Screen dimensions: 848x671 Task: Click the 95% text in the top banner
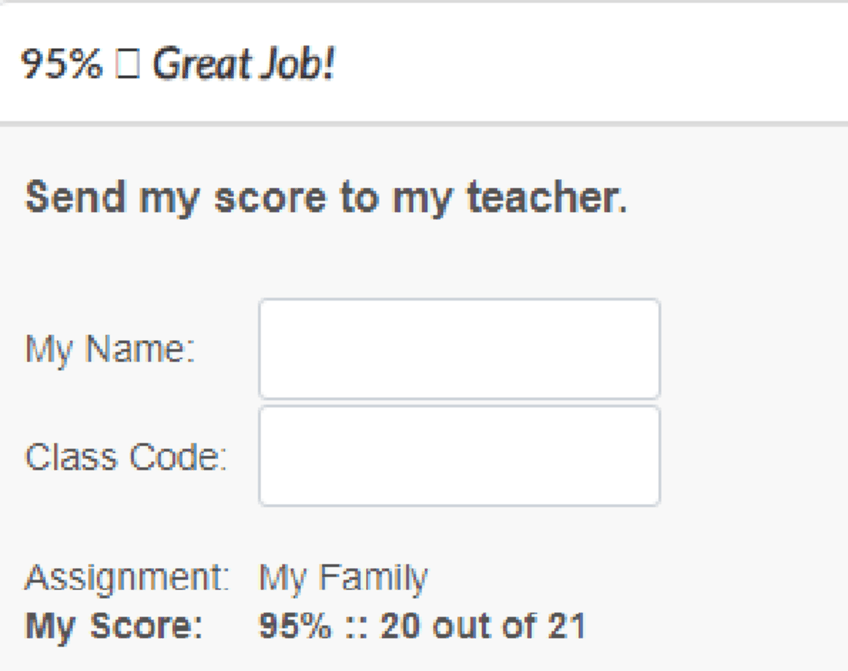pyautogui.click(x=61, y=66)
